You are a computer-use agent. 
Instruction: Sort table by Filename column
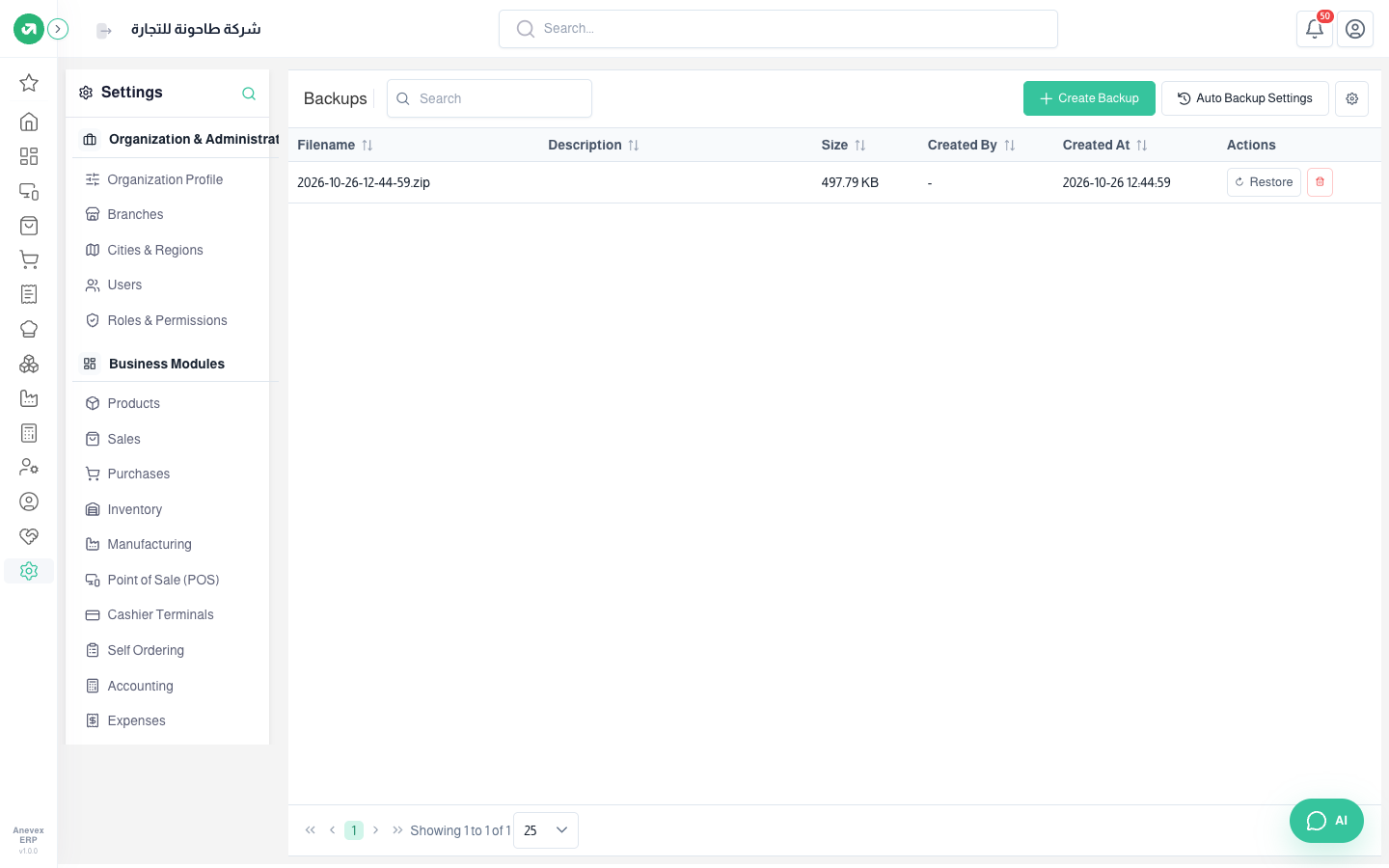tap(335, 145)
